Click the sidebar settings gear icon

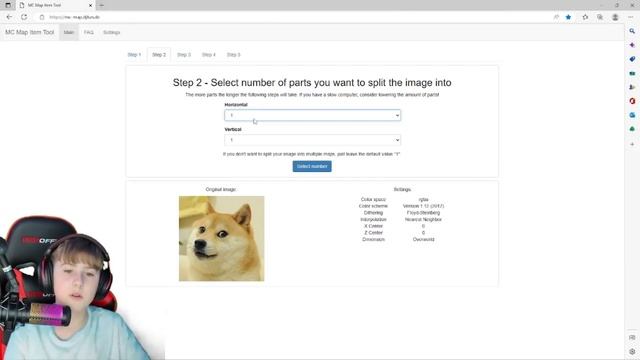[x=632, y=351]
